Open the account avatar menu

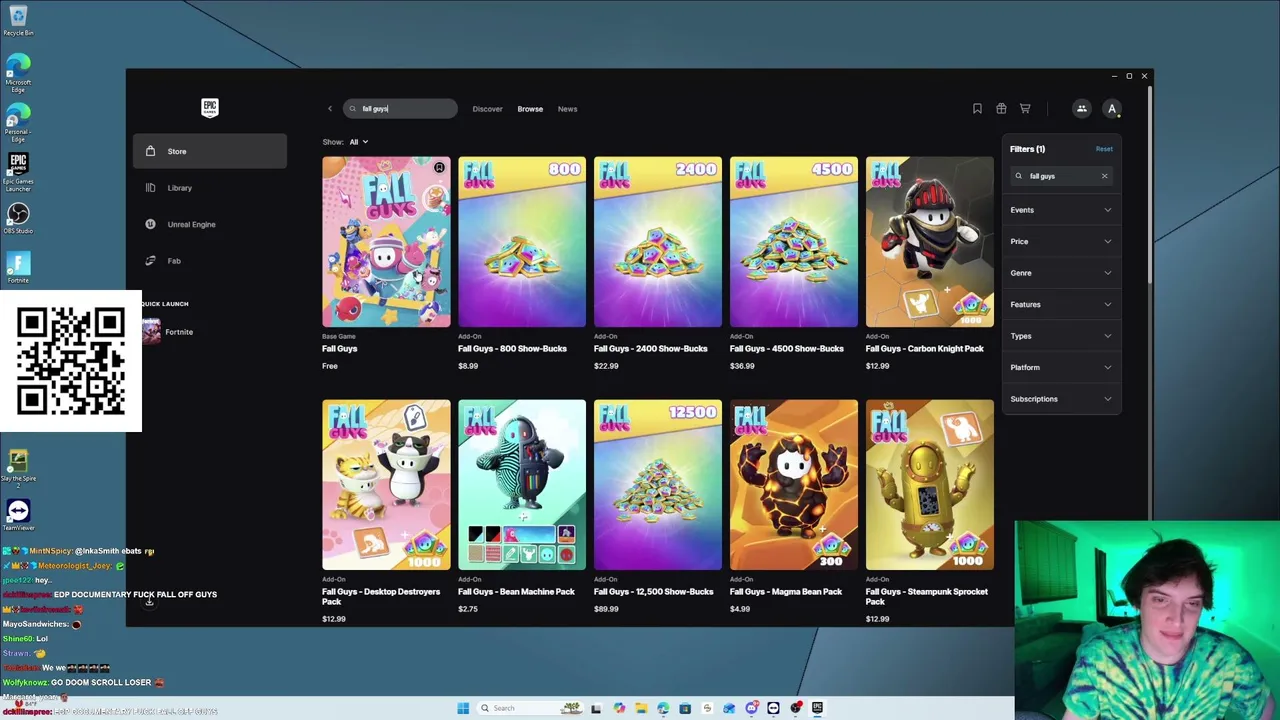click(1111, 109)
